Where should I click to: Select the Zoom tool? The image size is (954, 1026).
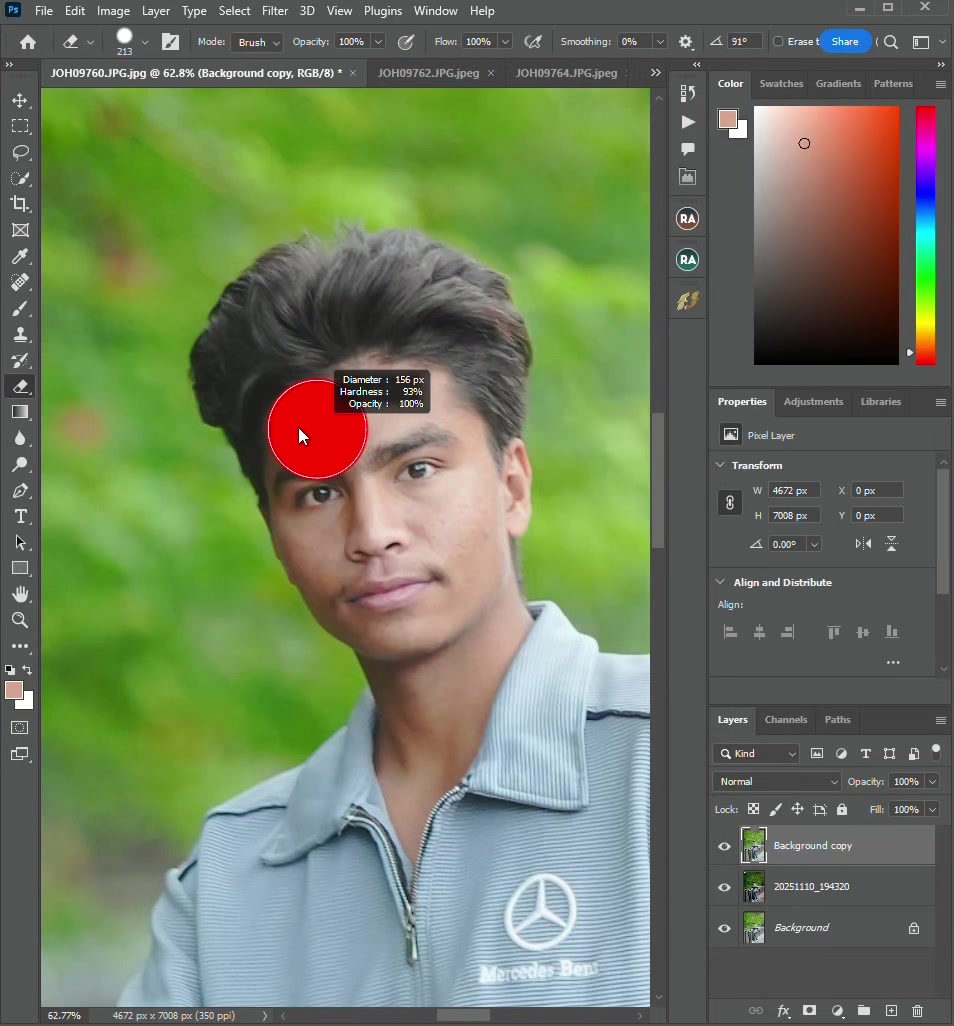click(20, 620)
